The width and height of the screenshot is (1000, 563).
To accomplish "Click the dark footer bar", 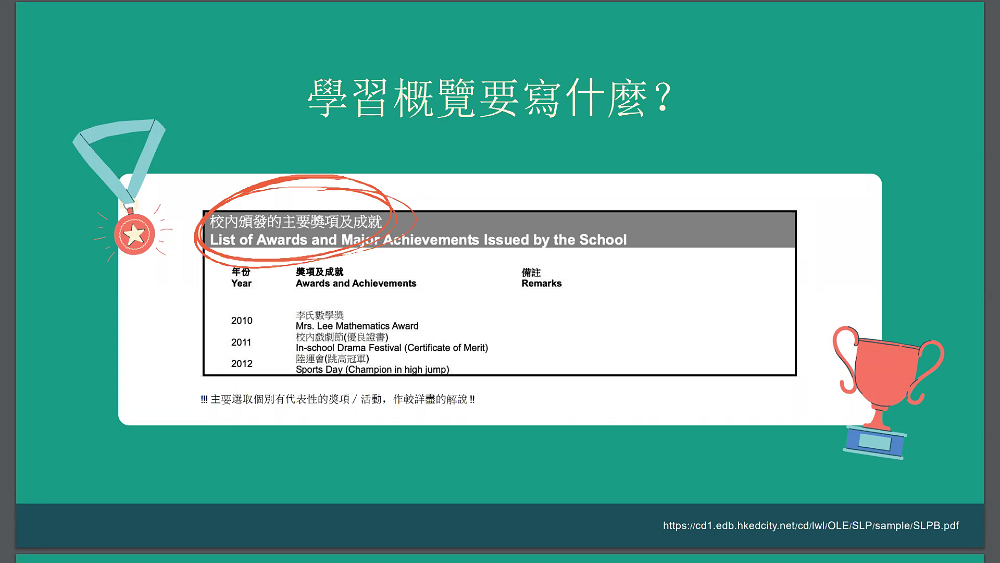I will tap(500, 525).
